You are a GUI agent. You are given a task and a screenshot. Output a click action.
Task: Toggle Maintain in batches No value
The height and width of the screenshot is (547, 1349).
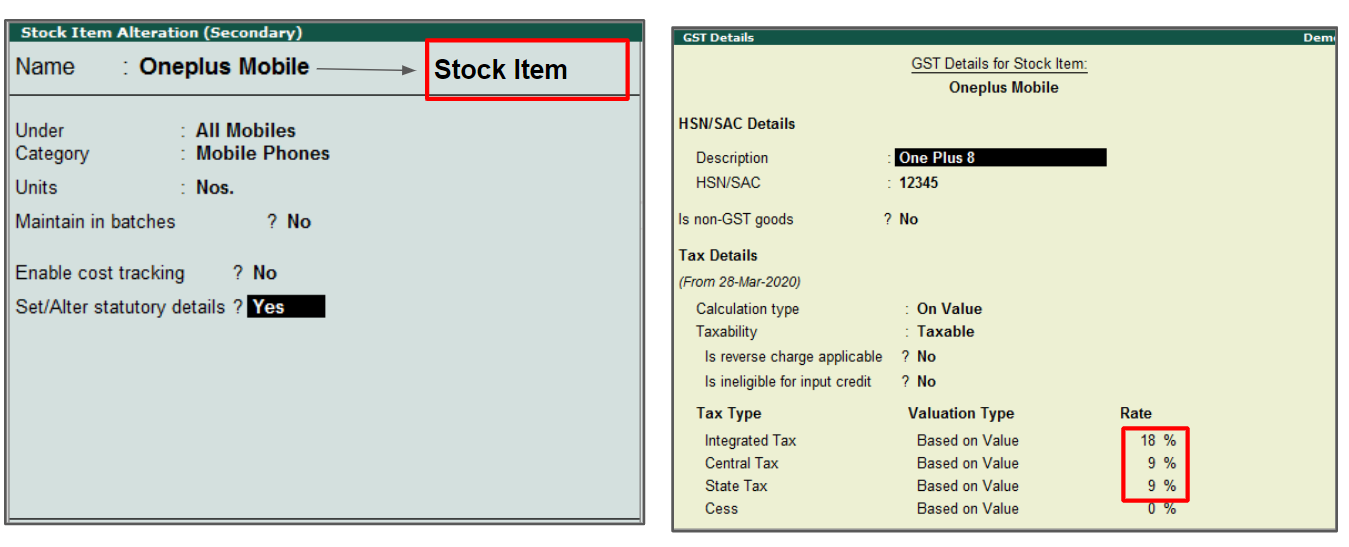[299, 222]
